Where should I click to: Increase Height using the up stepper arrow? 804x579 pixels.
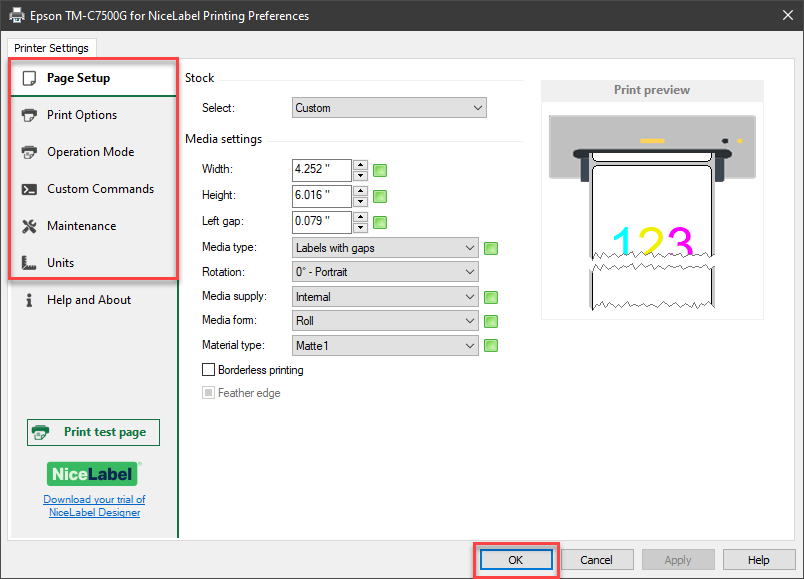point(360,192)
